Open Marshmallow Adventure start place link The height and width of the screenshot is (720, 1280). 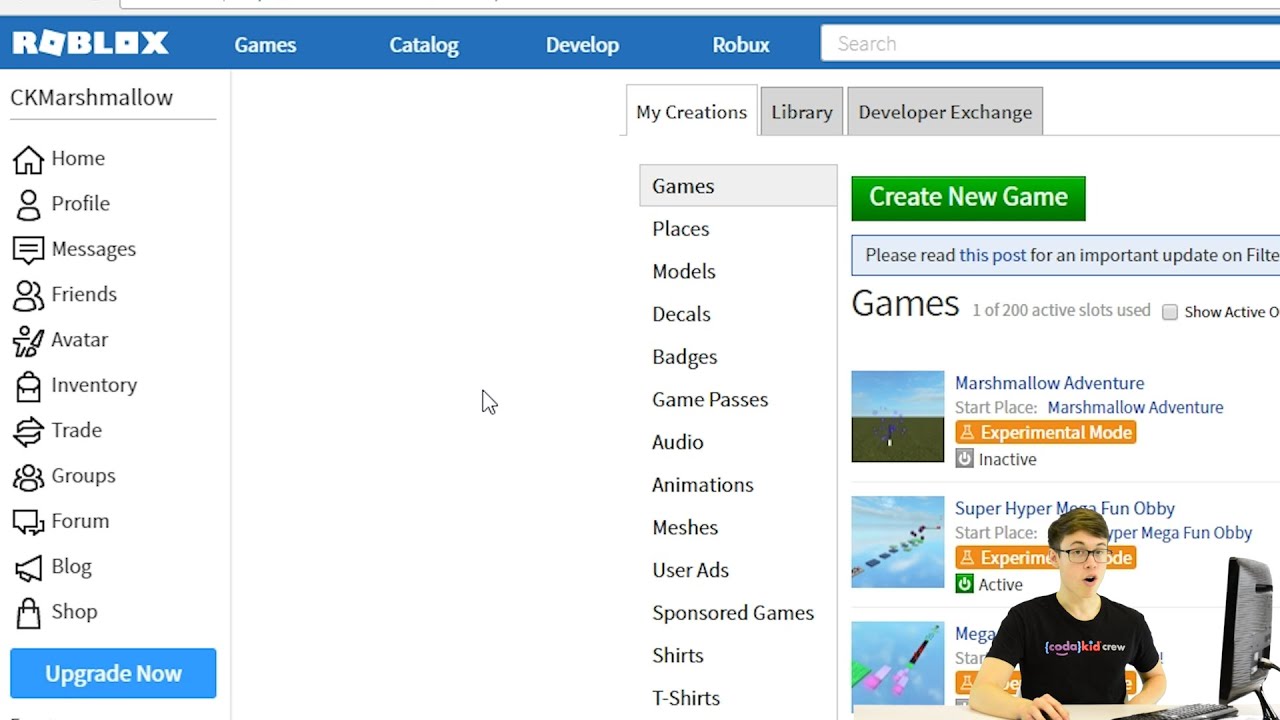(1135, 407)
